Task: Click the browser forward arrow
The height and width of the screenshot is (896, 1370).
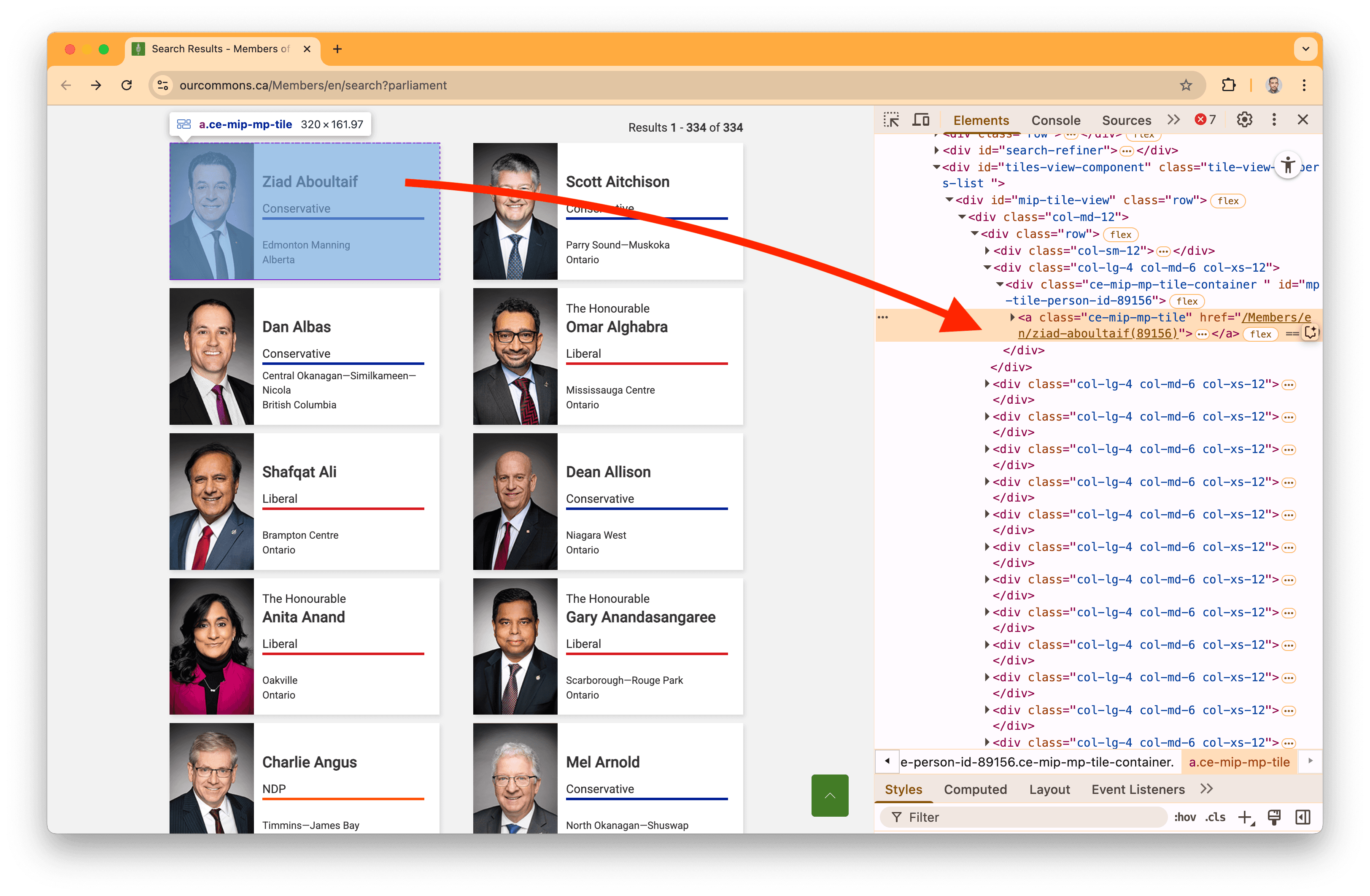Action: [x=96, y=85]
